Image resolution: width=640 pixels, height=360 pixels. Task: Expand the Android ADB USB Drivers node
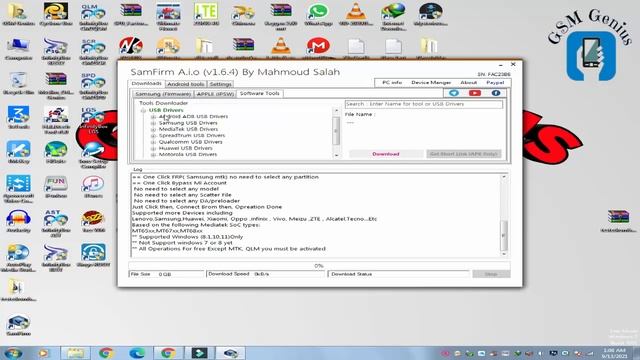pyautogui.click(x=153, y=117)
